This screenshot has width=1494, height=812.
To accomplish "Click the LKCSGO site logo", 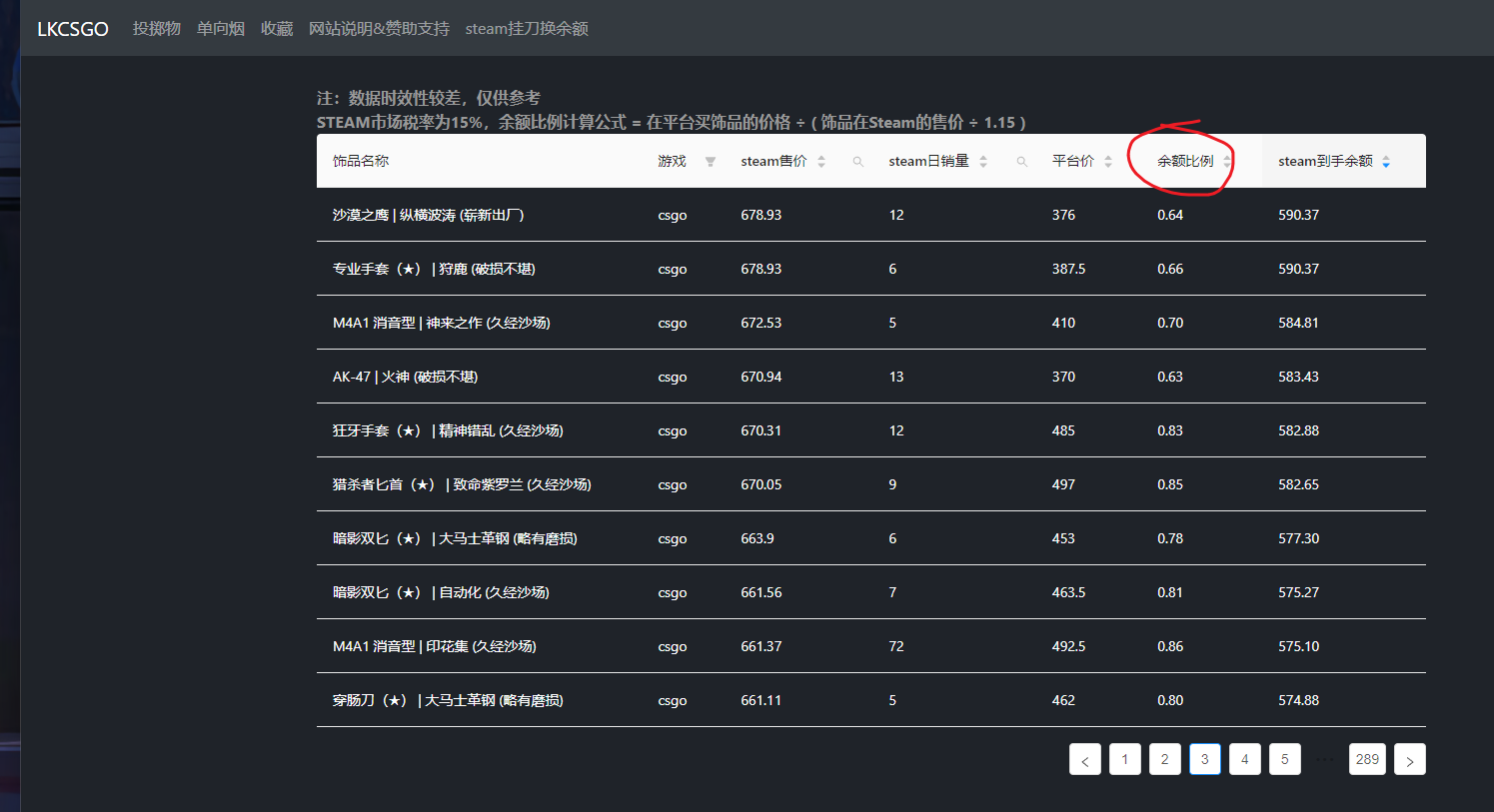I will coord(73,29).
